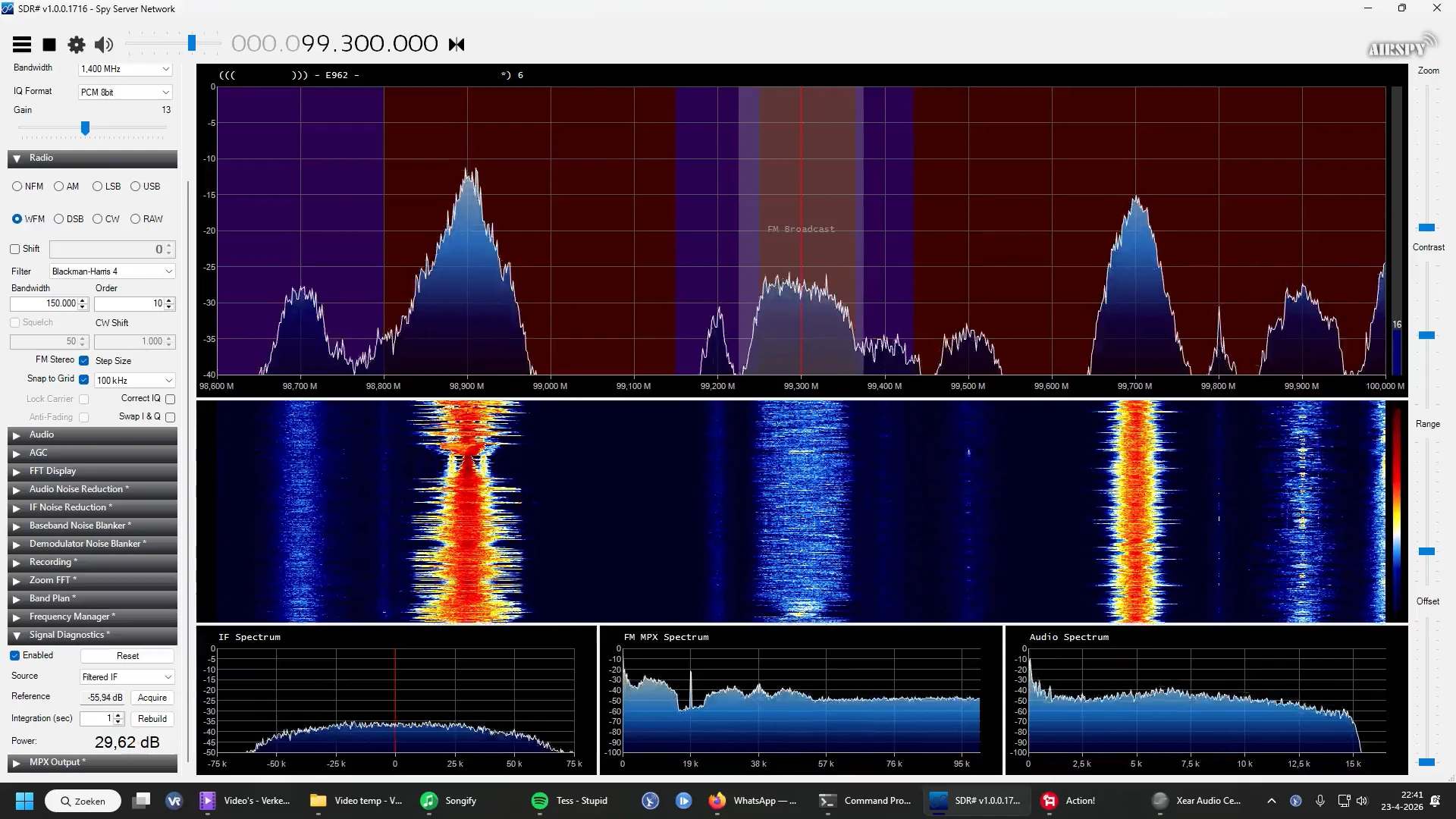
Task: Click the microphone tray icon
Action: [x=1320, y=801]
